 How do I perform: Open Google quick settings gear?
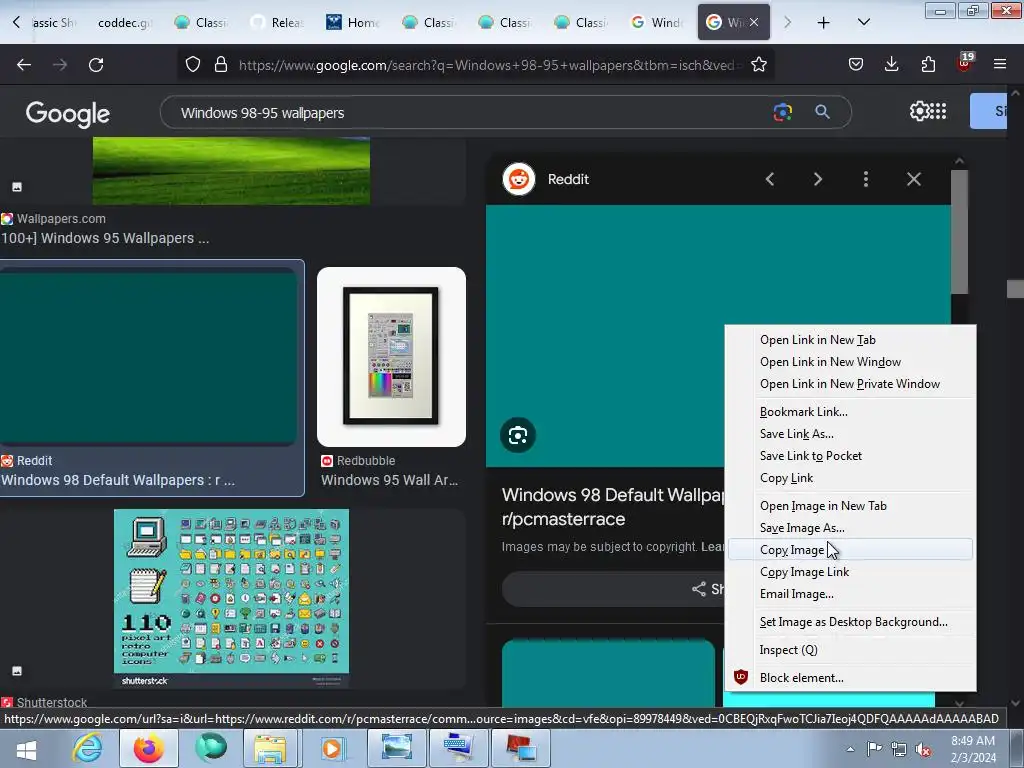click(919, 111)
